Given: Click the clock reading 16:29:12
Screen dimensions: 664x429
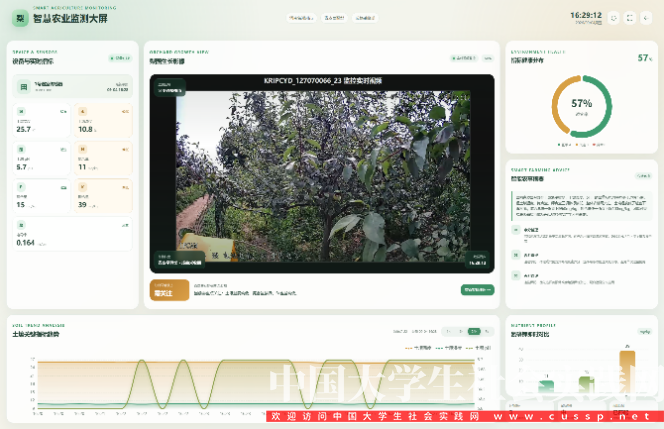Looking at the screenshot, I should [x=586, y=15].
